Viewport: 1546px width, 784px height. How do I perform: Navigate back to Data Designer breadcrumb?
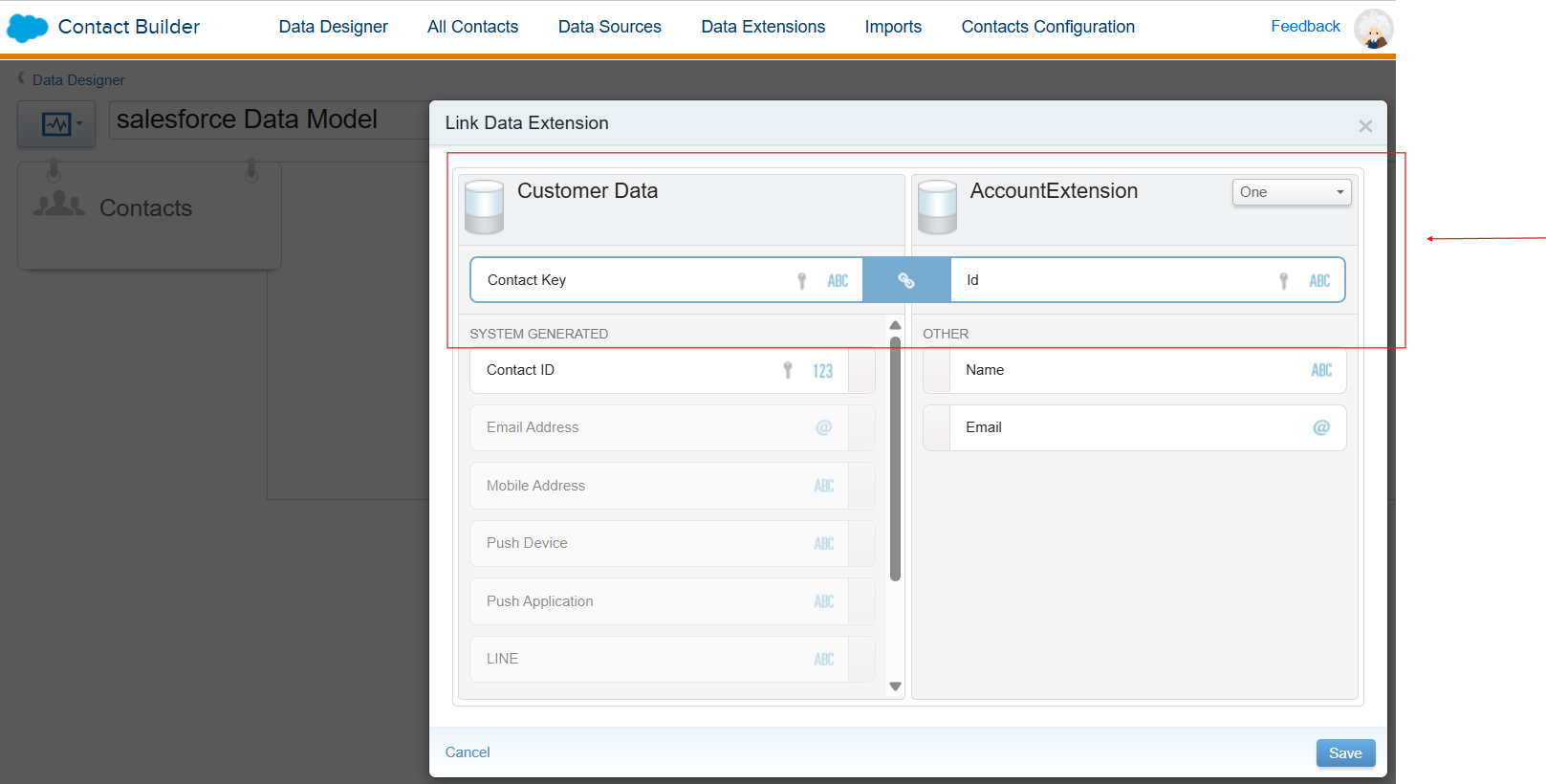coord(78,80)
